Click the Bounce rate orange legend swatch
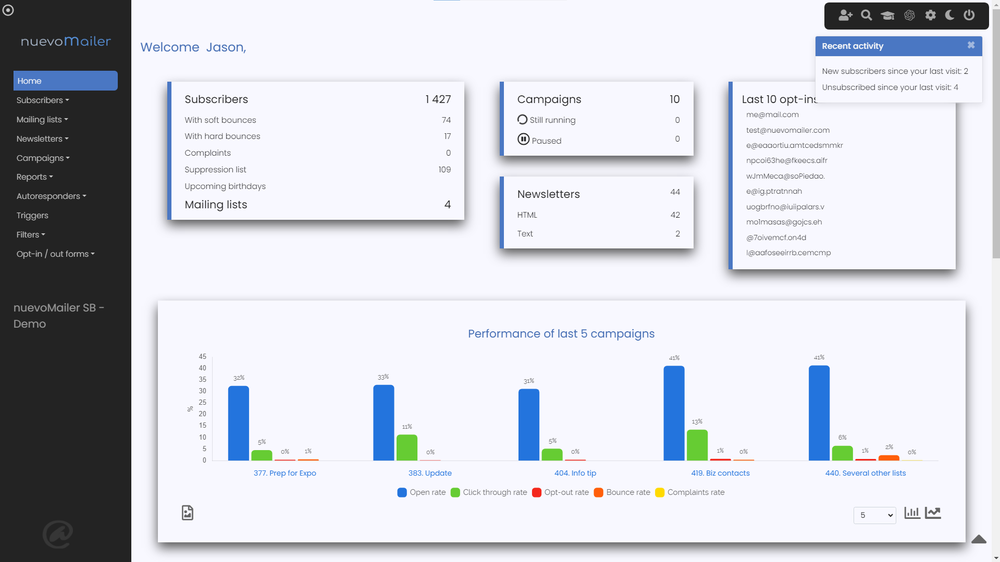Viewport: 1000px width, 562px height. 598,492
